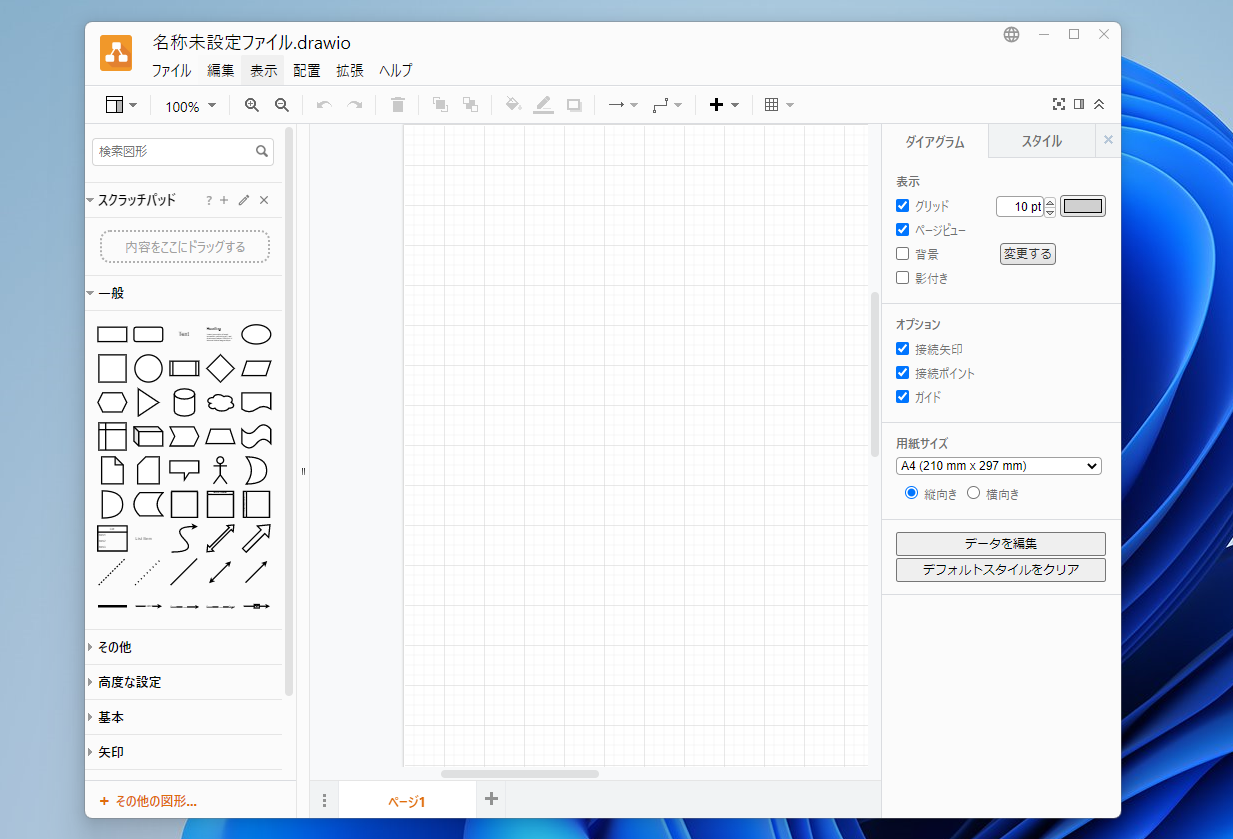Toggle the ページビュー checkbox
Viewport: 1233px width, 839px height.
click(x=903, y=229)
